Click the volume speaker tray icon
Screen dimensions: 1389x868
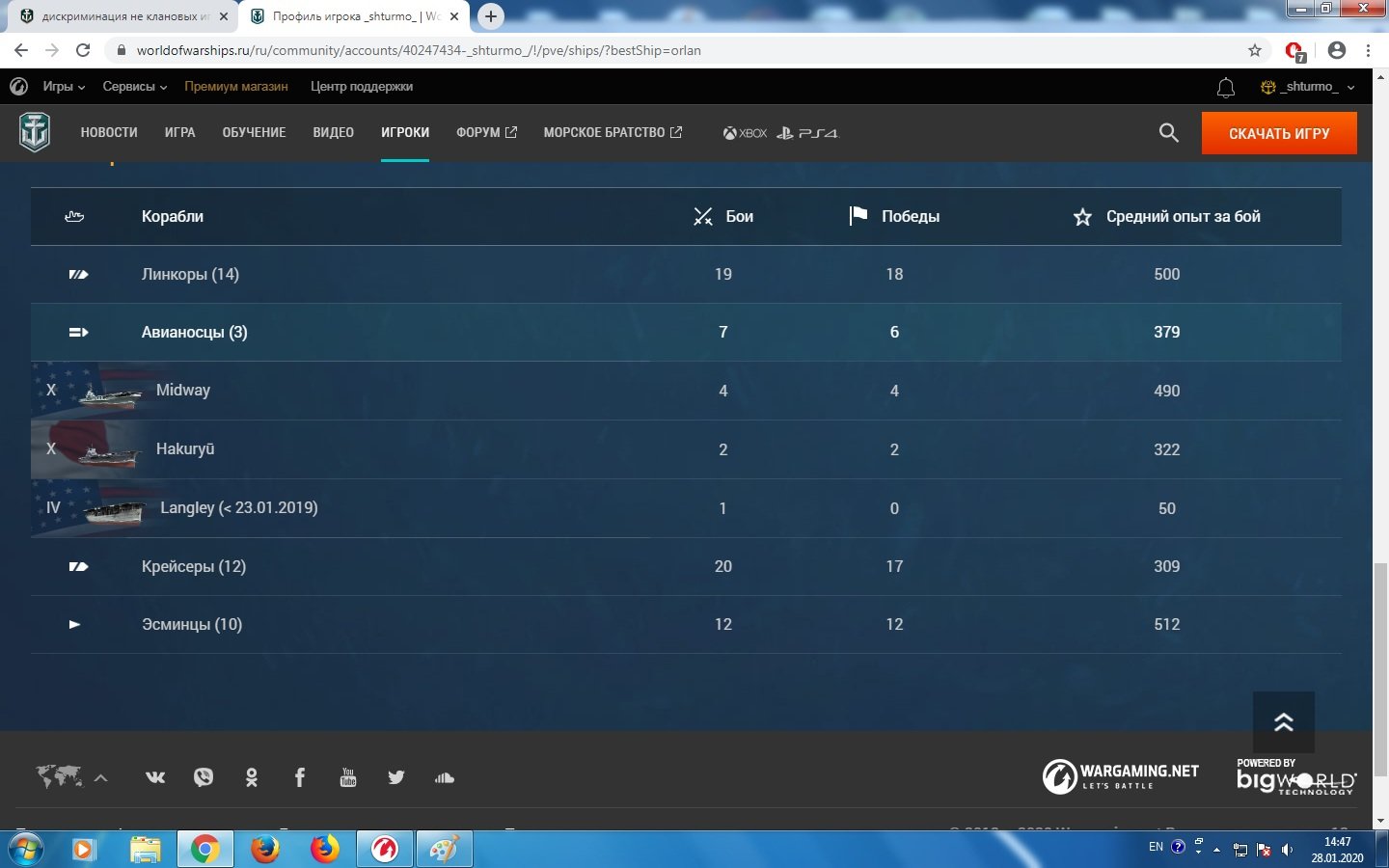coord(1287,850)
